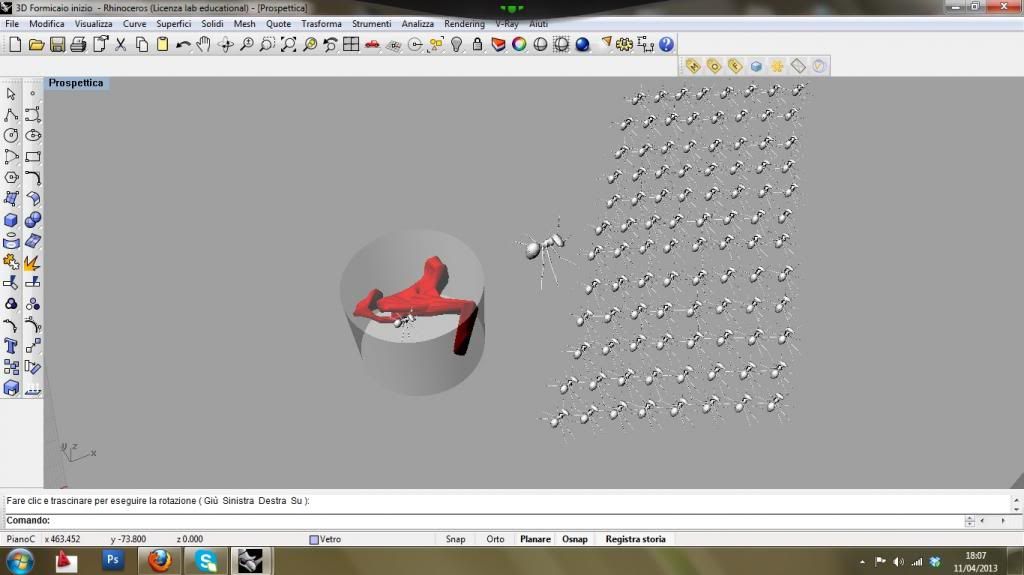Open the Mesh menu
The image size is (1024, 575).
click(245, 24)
